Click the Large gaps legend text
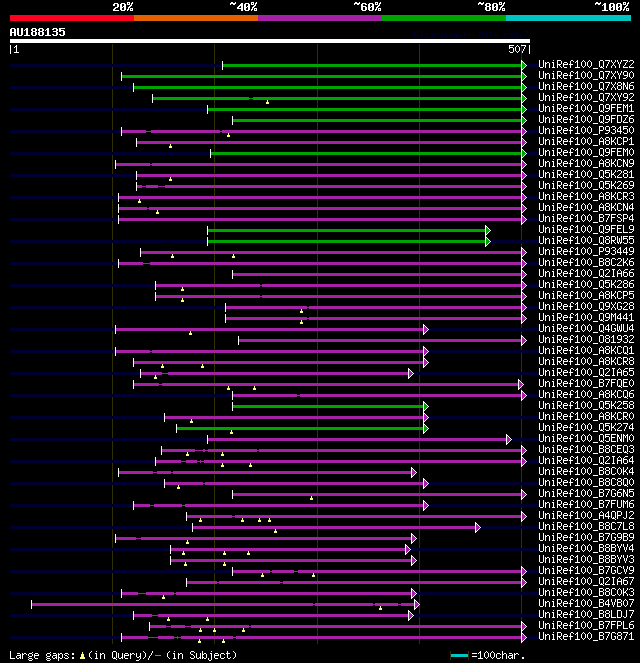The height and width of the screenshot is (663, 640). (x=123, y=655)
